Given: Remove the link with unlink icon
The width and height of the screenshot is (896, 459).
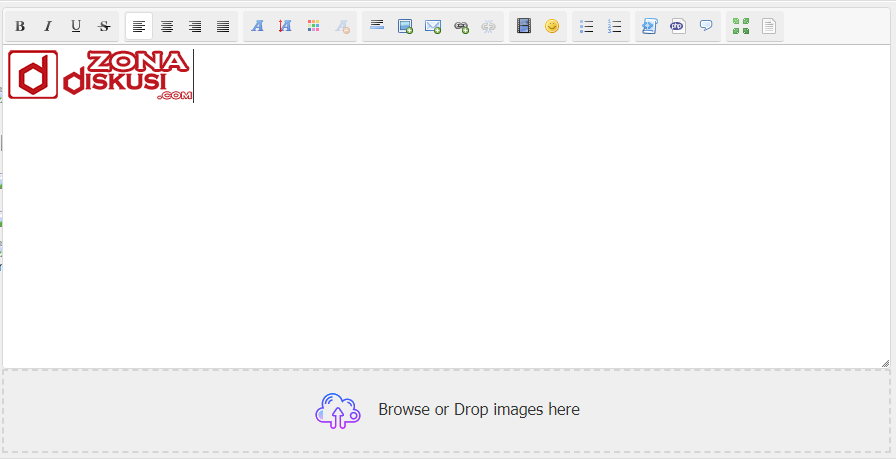Looking at the screenshot, I should (489, 26).
